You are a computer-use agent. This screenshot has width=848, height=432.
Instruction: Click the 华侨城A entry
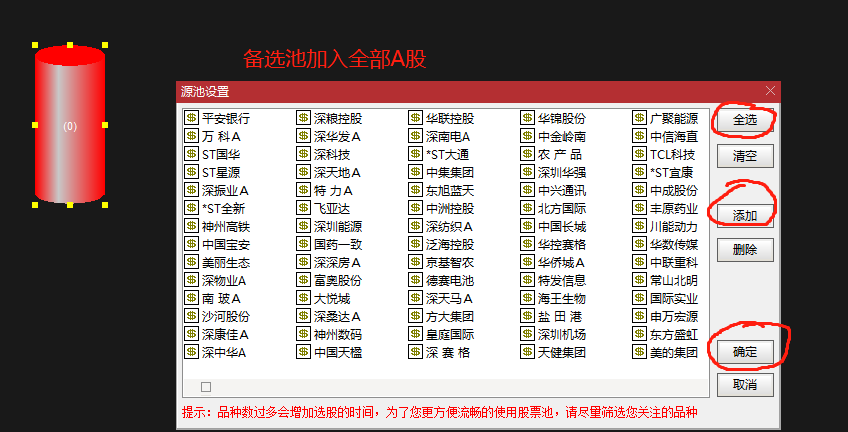[562, 263]
